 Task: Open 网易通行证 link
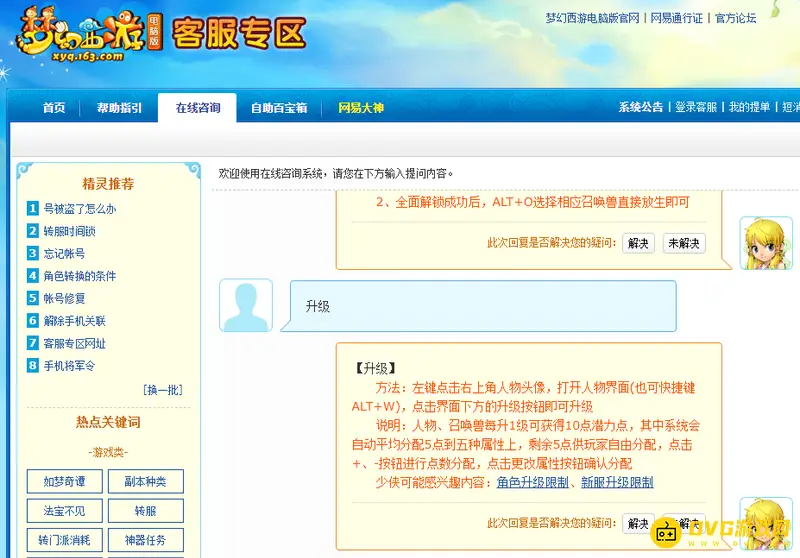677,18
